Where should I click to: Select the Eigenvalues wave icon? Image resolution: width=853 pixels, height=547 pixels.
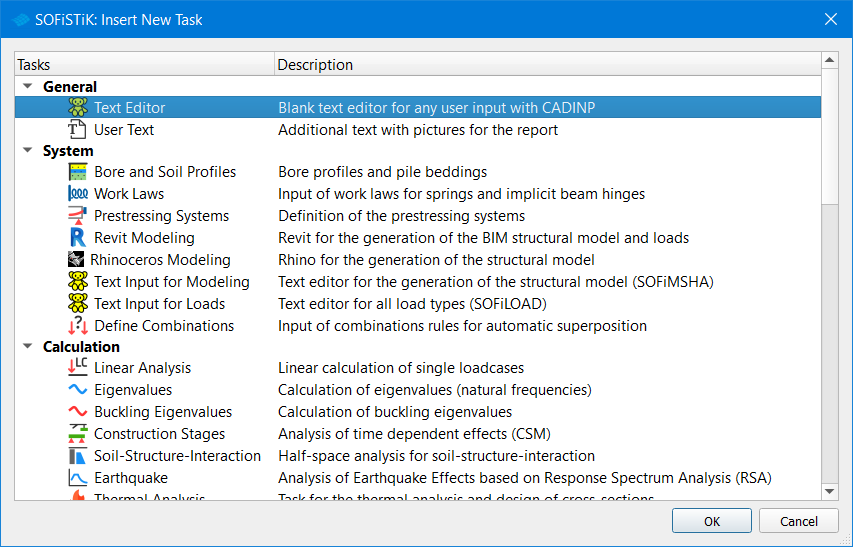(77, 390)
